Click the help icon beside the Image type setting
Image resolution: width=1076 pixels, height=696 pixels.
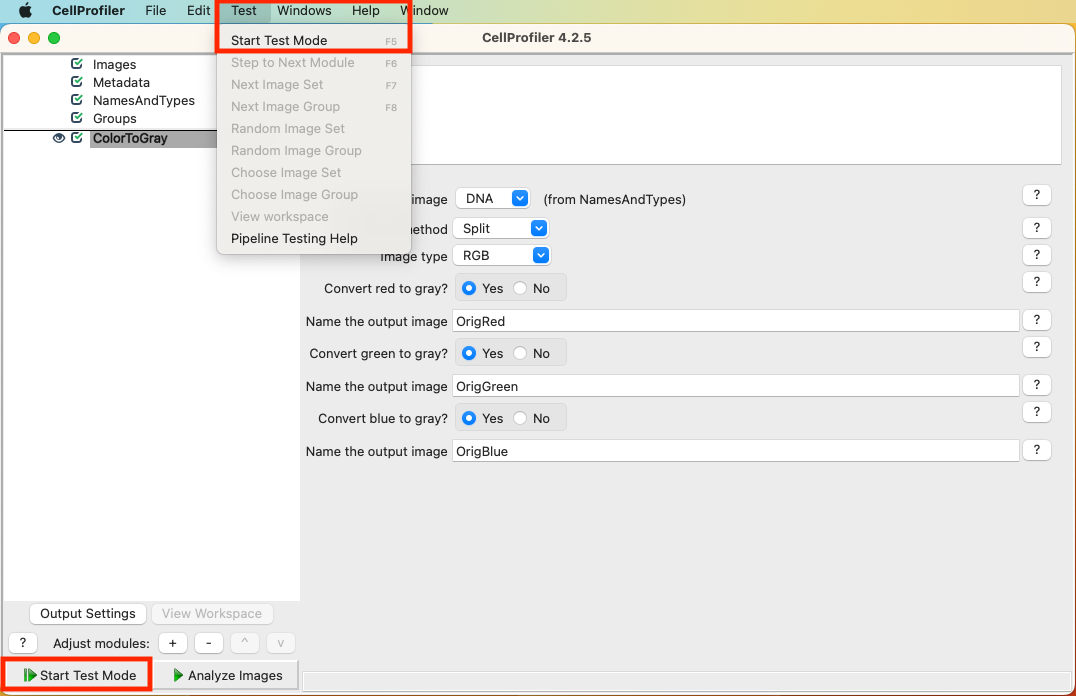1037,254
